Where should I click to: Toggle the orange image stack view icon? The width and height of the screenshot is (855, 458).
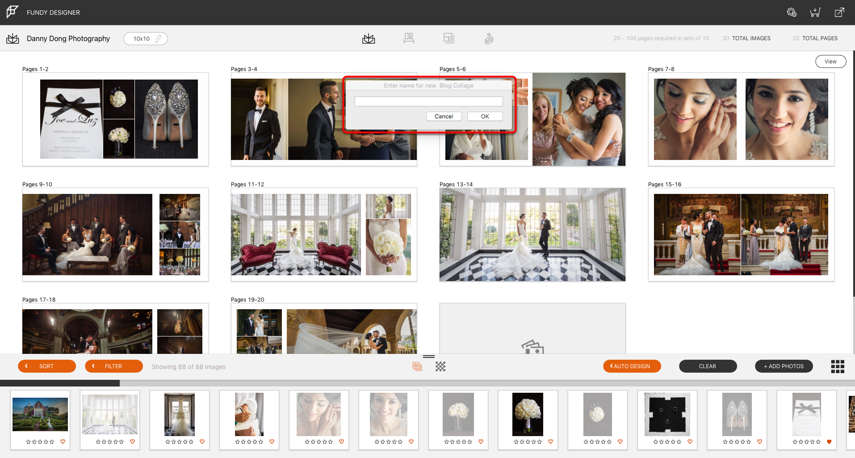click(x=417, y=366)
